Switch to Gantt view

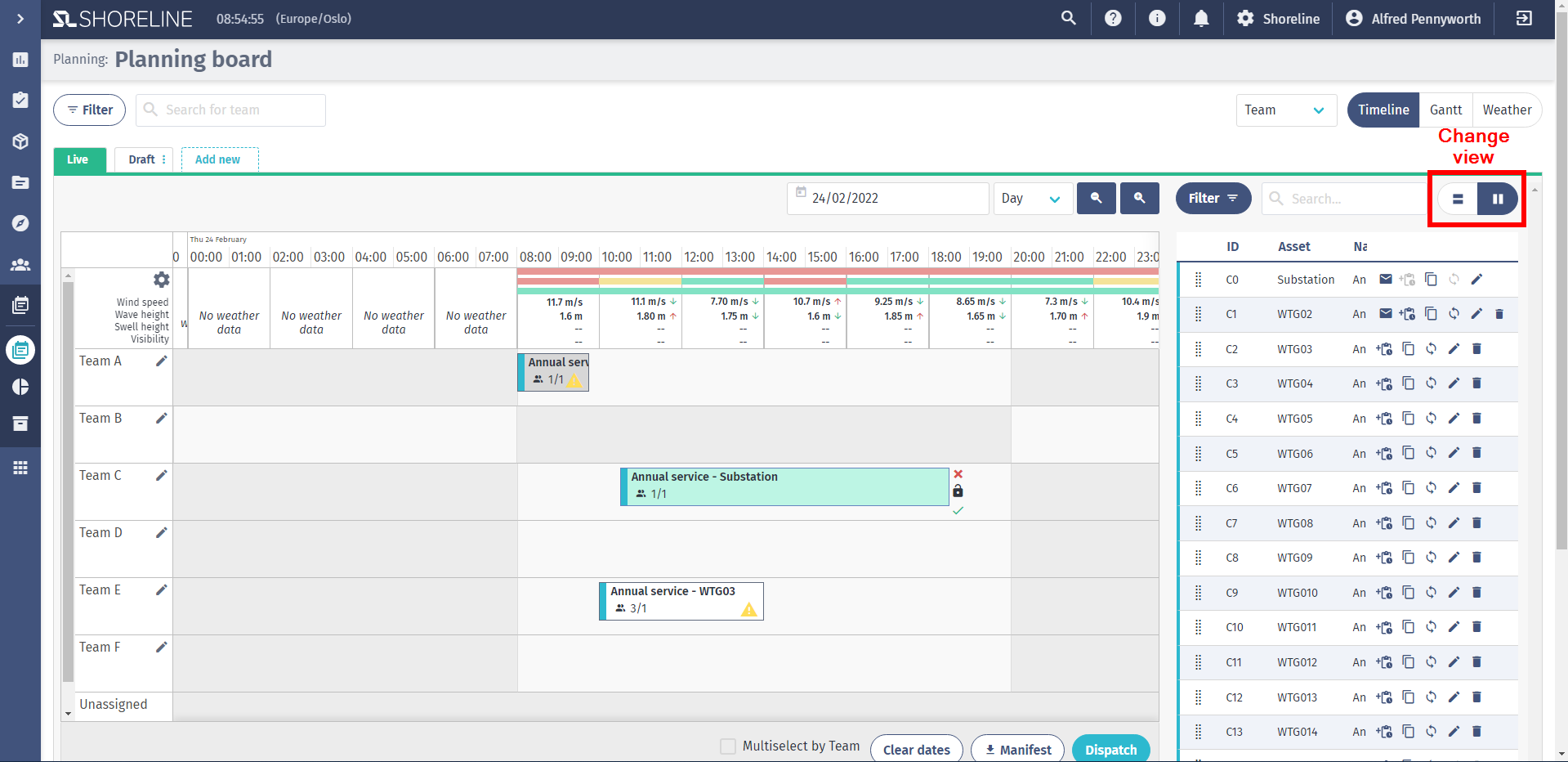coord(1445,110)
